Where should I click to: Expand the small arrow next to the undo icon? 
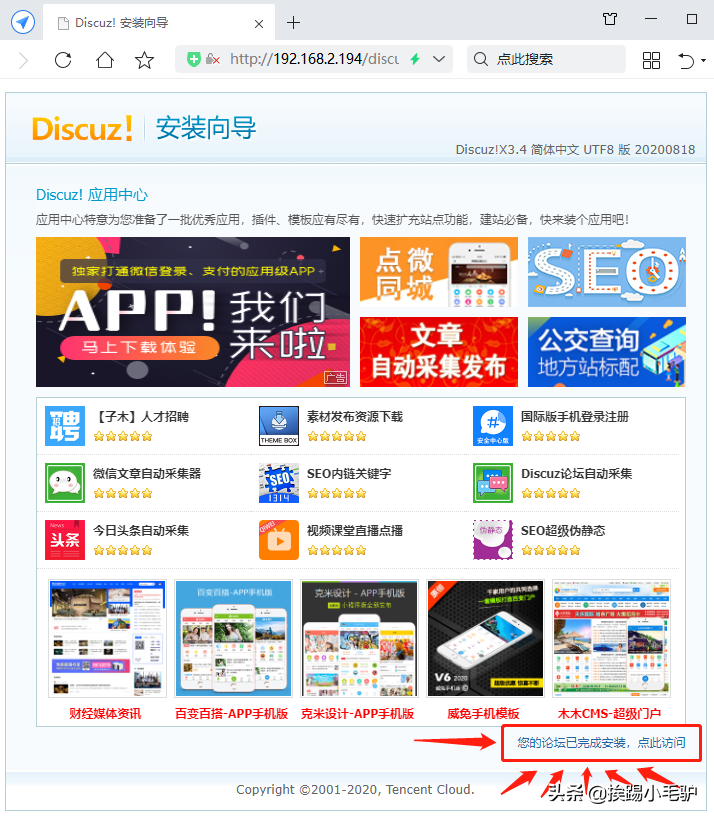coord(704,61)
